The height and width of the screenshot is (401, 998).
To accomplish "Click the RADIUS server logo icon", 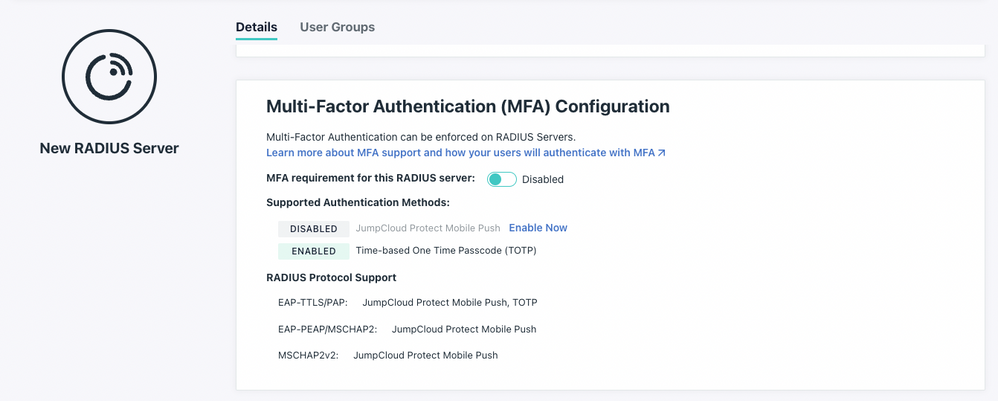I will pyautogui.click(x=109, y=76).
